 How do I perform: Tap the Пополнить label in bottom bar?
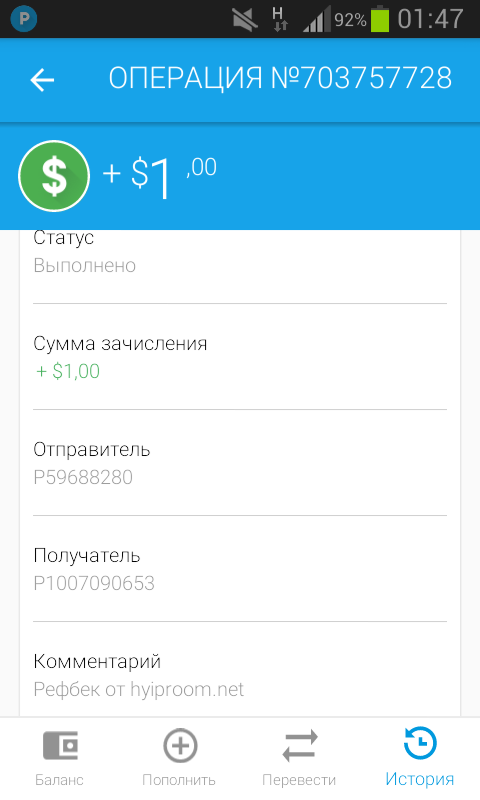click(179, 780)
